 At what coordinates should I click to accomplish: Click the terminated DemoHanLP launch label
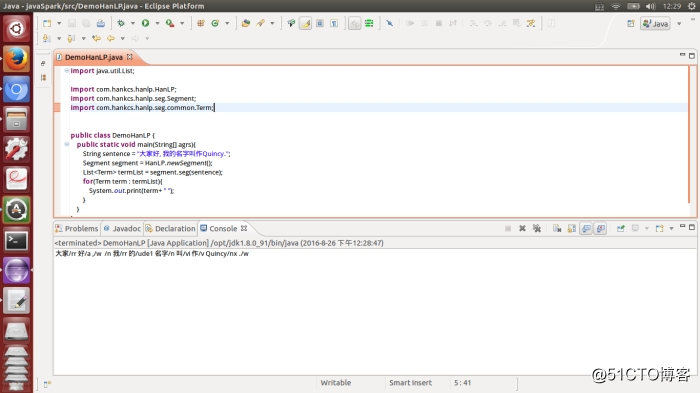[x=219, y=243]
